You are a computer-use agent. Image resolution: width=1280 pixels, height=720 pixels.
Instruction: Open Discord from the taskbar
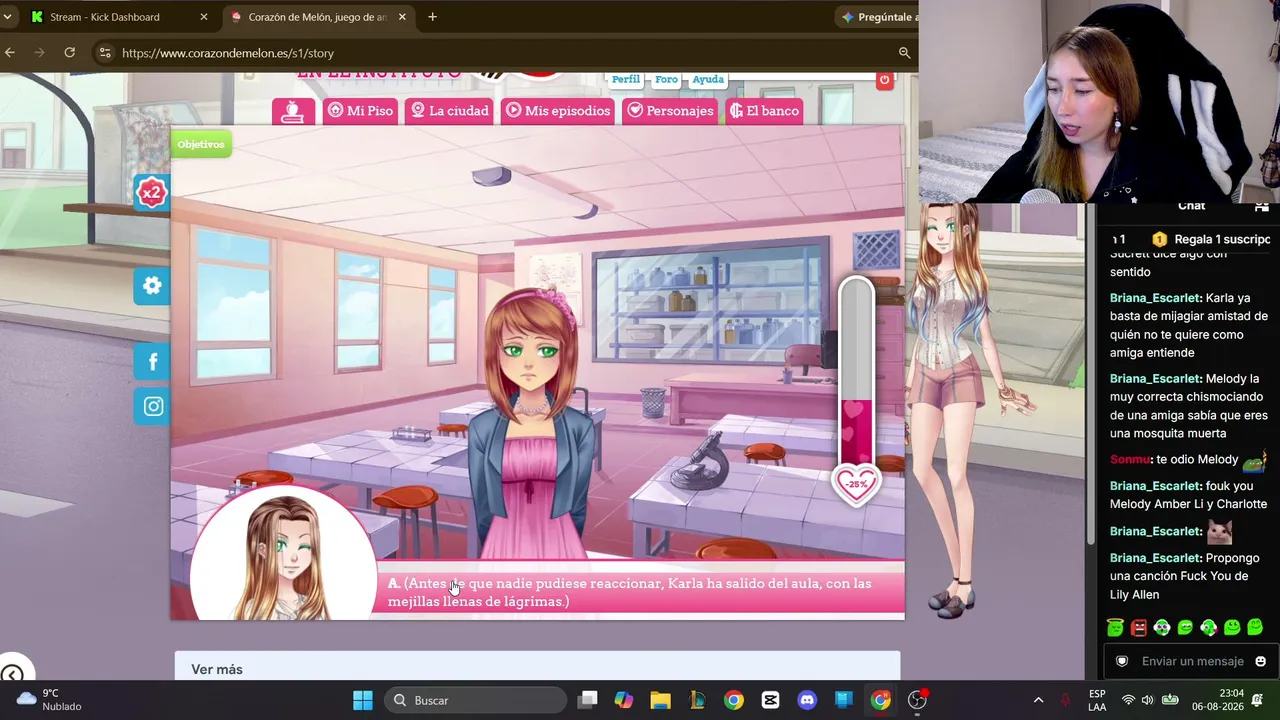(x=807, y=700)
